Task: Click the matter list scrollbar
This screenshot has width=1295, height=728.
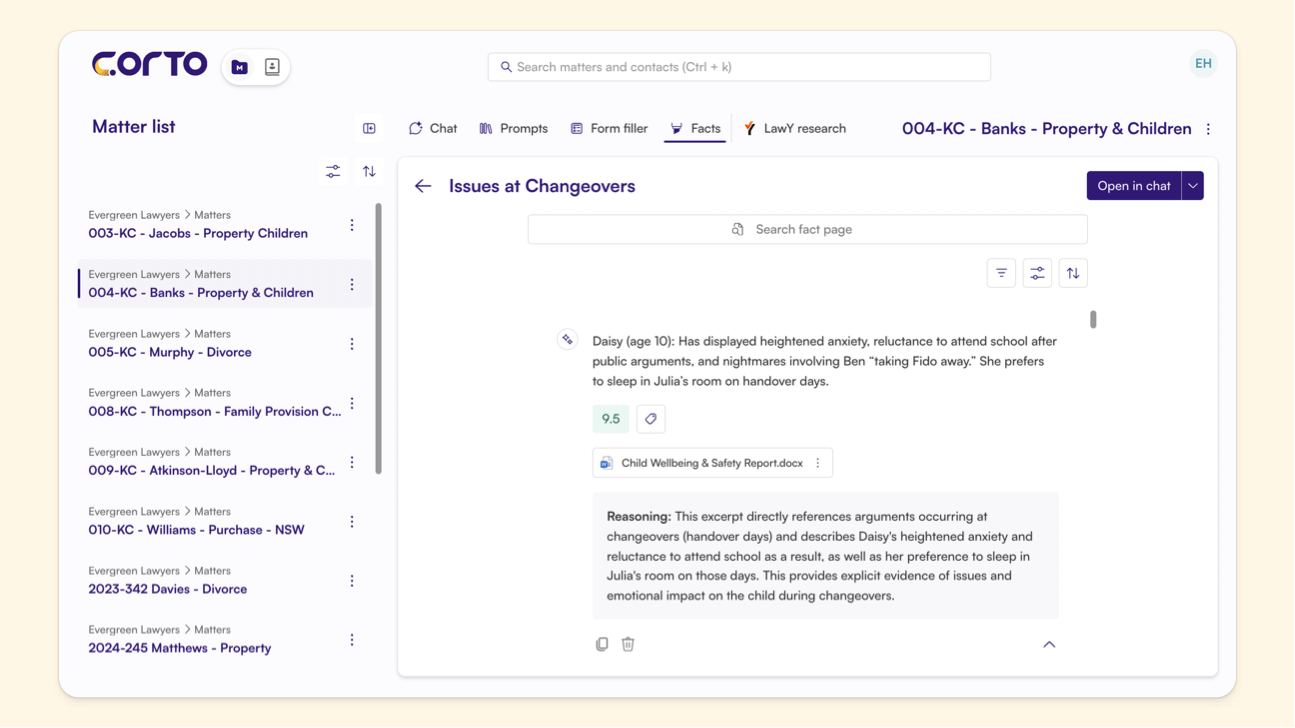Action: [x=378, y=339]
